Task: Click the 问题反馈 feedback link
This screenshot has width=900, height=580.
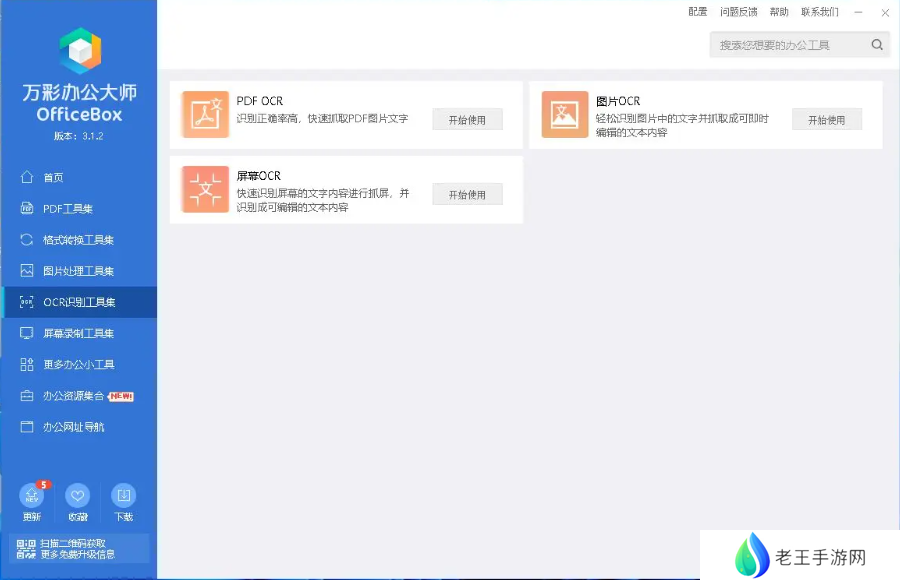Action: [738, 12]
